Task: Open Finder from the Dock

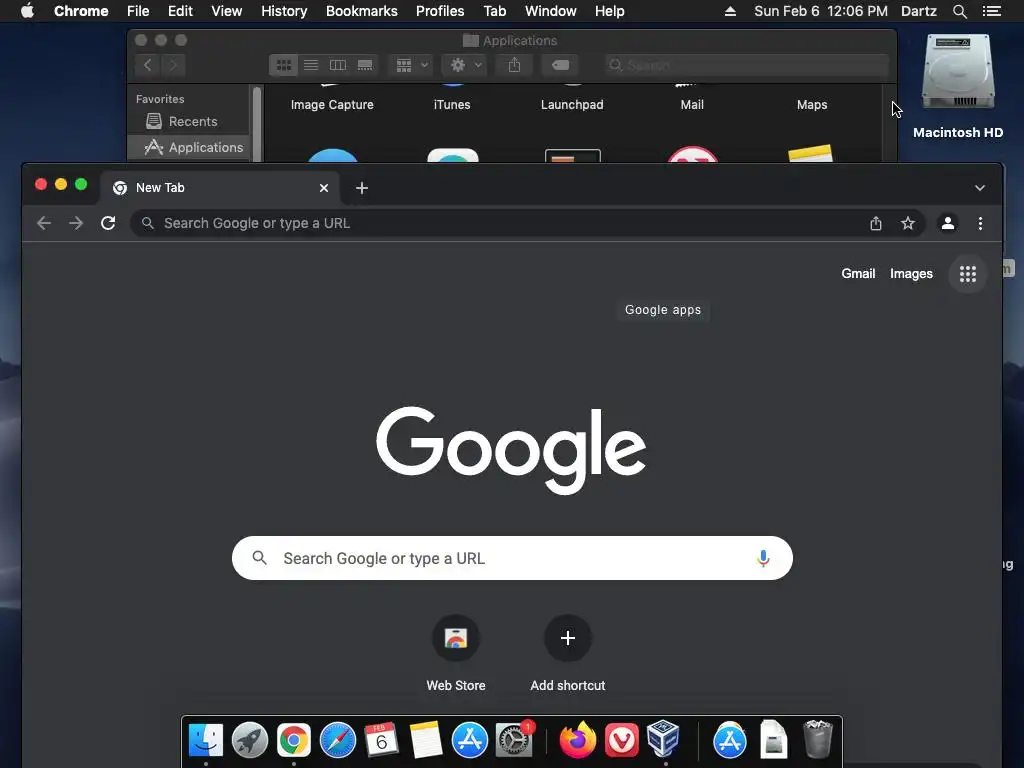Action: pos(206,741)
